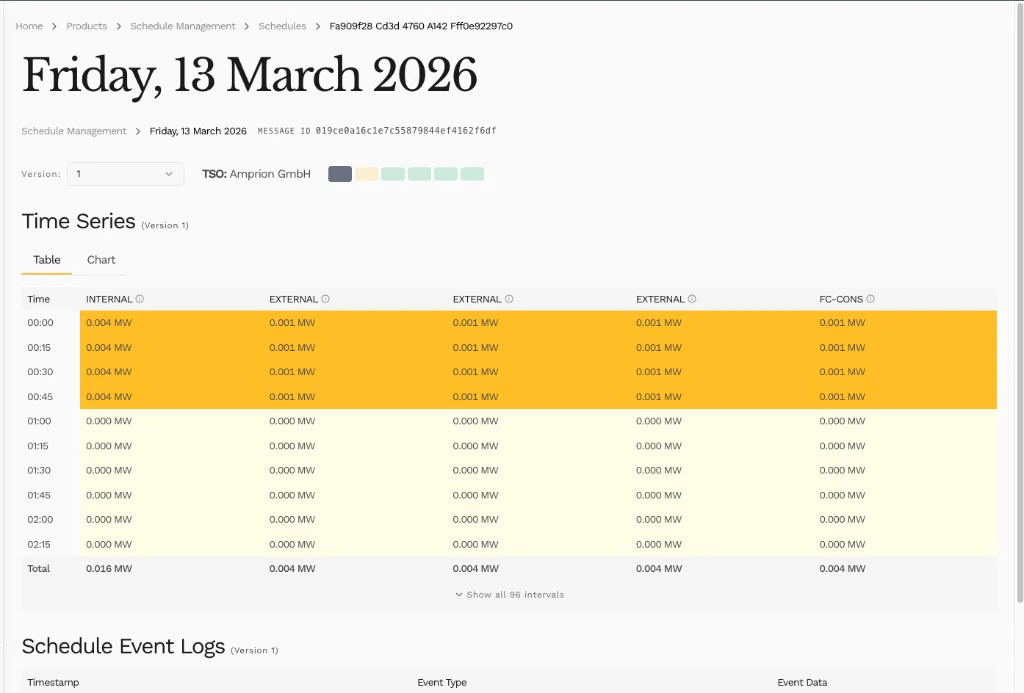Click the info icon beside INTERNAL column header
The image size is (1024, 693).
pyautogui.click(x=139, y=298)
